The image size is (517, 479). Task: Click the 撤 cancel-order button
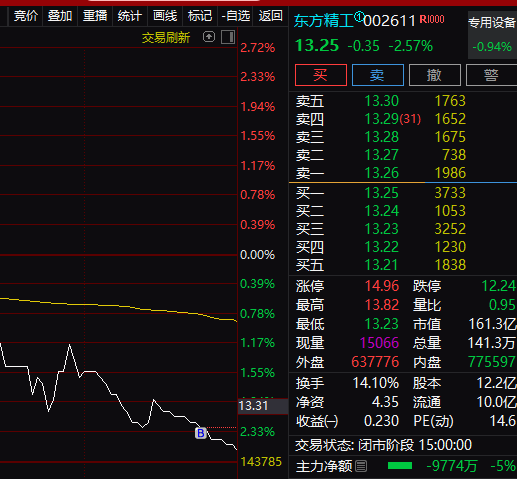click(x=435, y=75)
